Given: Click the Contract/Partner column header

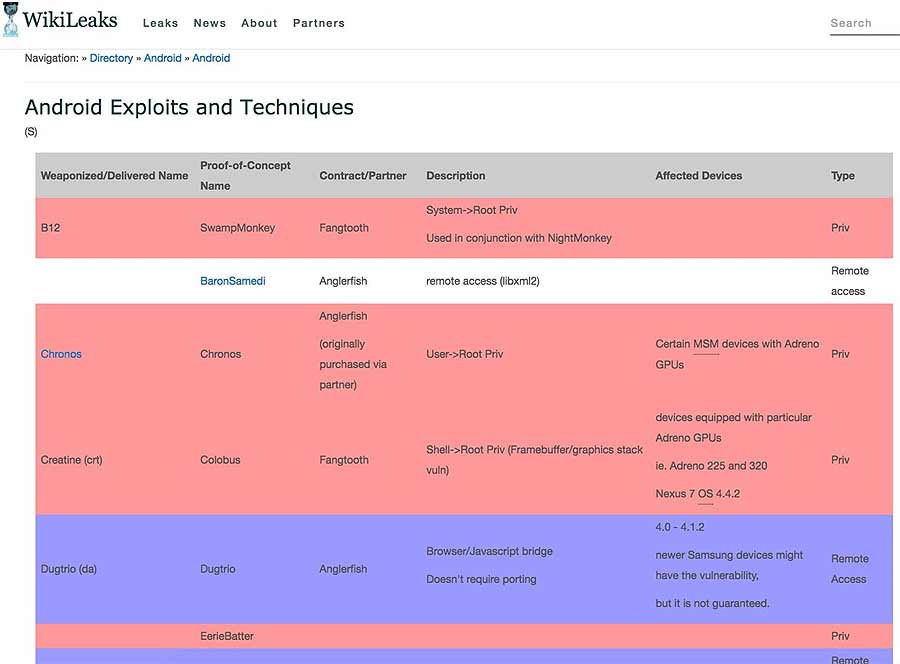Looking at the screenshot, I should (x=363, y=176).
